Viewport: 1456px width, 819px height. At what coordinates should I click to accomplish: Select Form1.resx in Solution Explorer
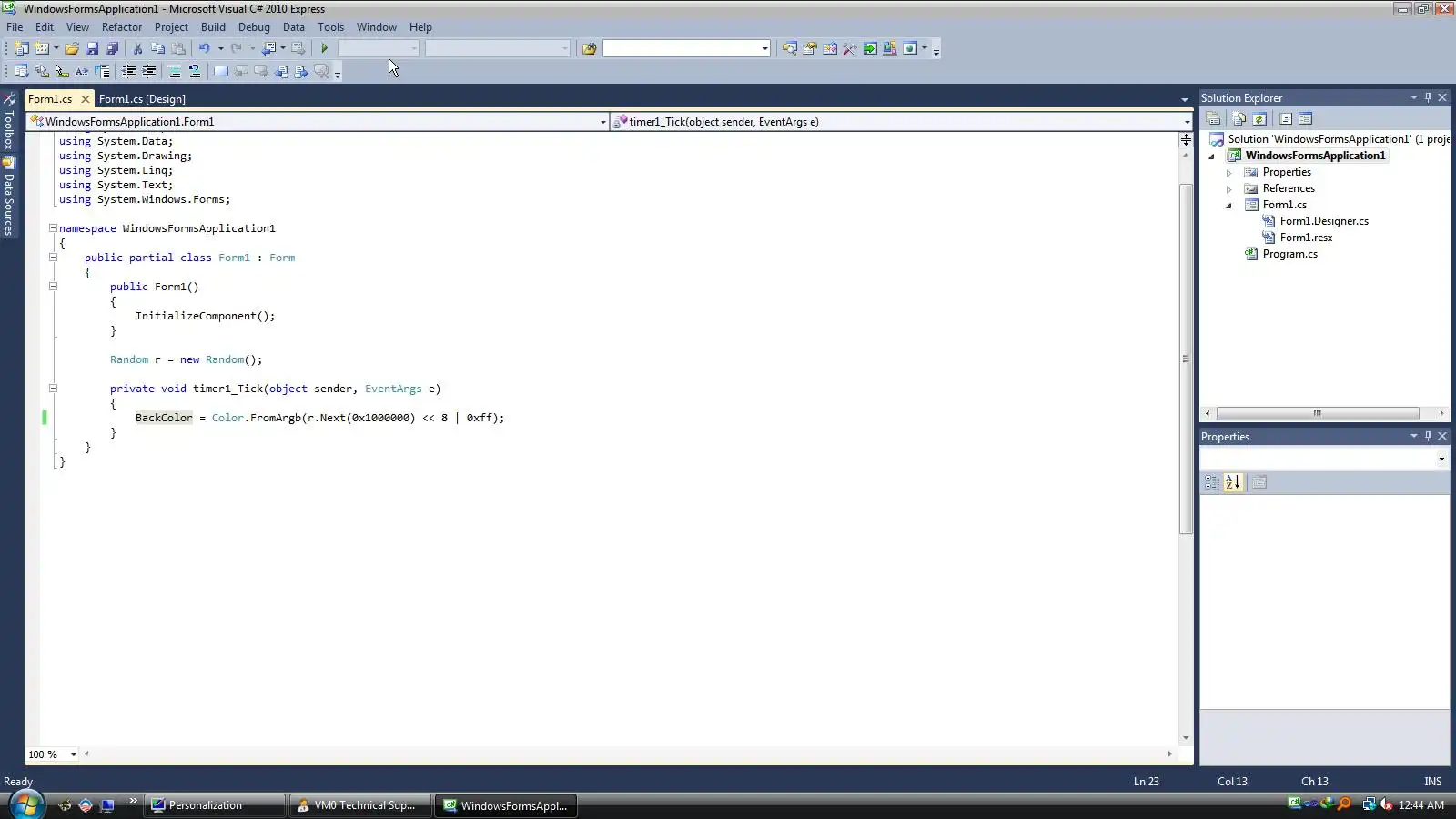(x=1306, y=238)
